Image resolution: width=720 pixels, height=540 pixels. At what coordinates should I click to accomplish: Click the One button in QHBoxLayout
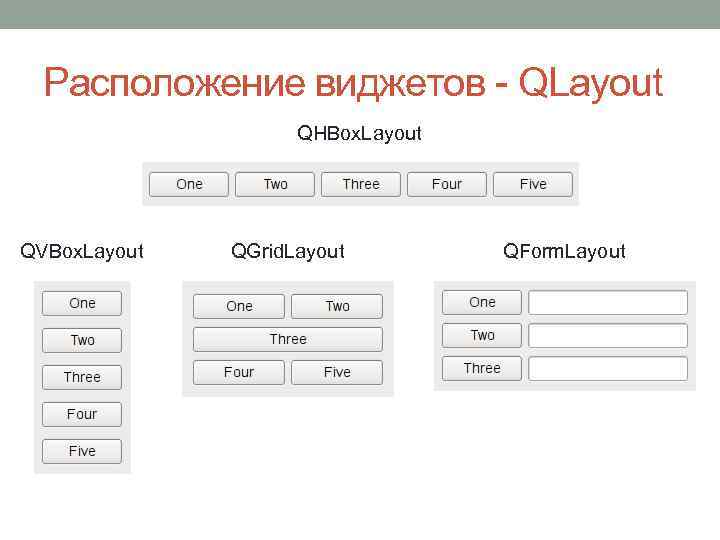(x=189, y=184)
